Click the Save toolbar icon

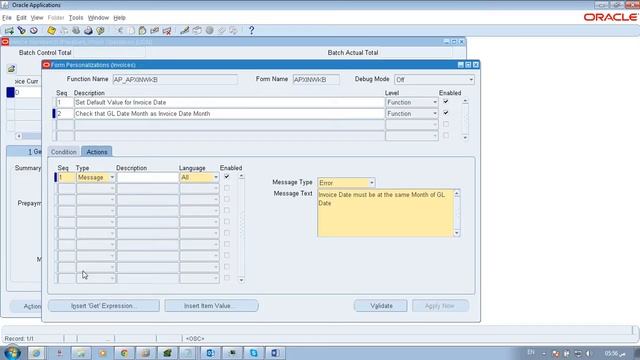point(51,31)
